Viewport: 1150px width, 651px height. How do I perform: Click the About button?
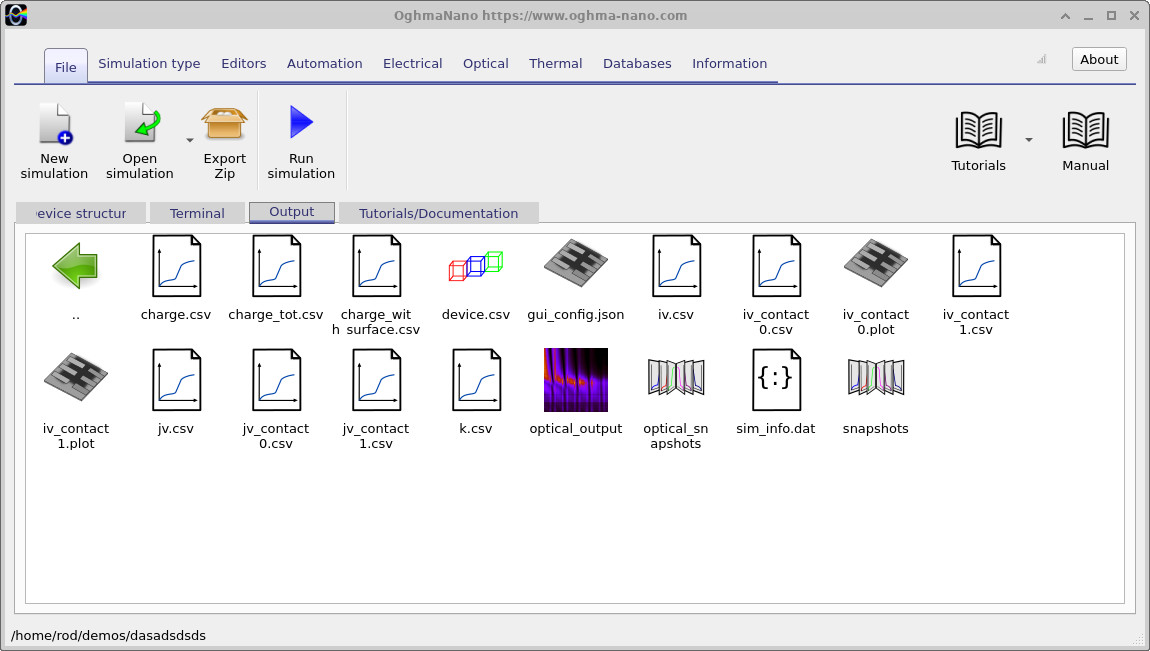pyautogui.click(x=1099, y=59)
